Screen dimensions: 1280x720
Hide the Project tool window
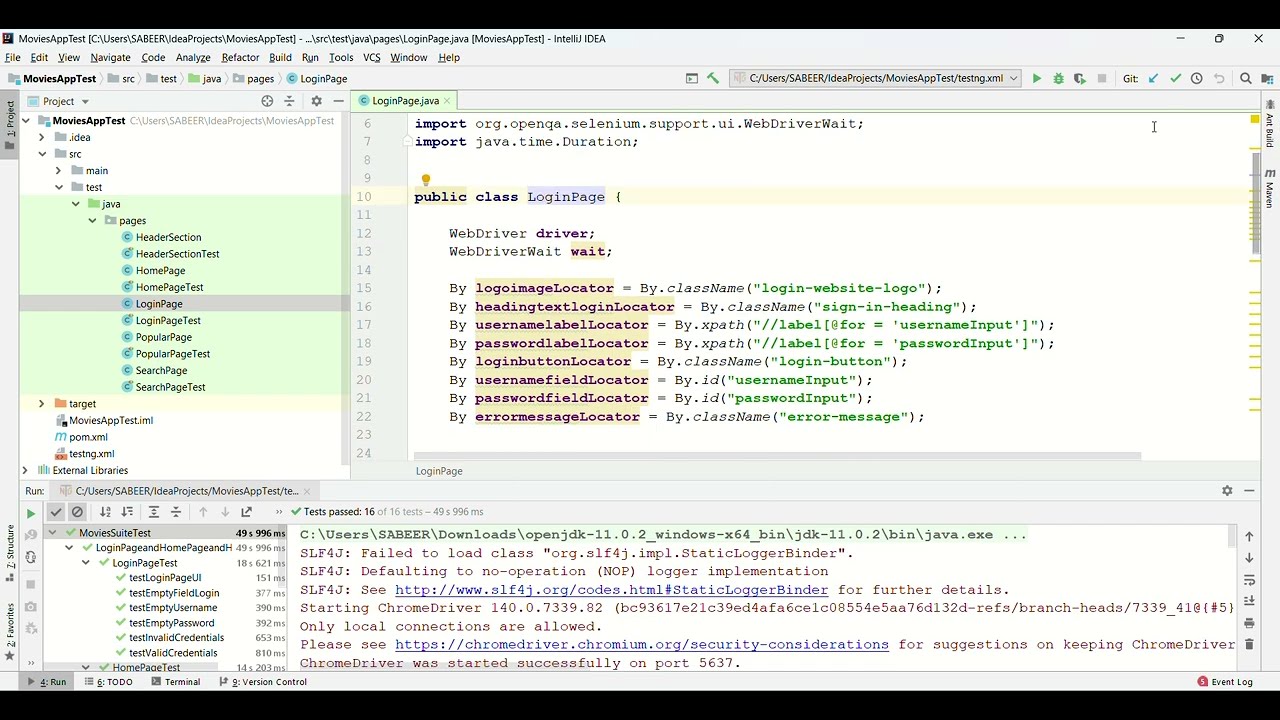(338, 101)
